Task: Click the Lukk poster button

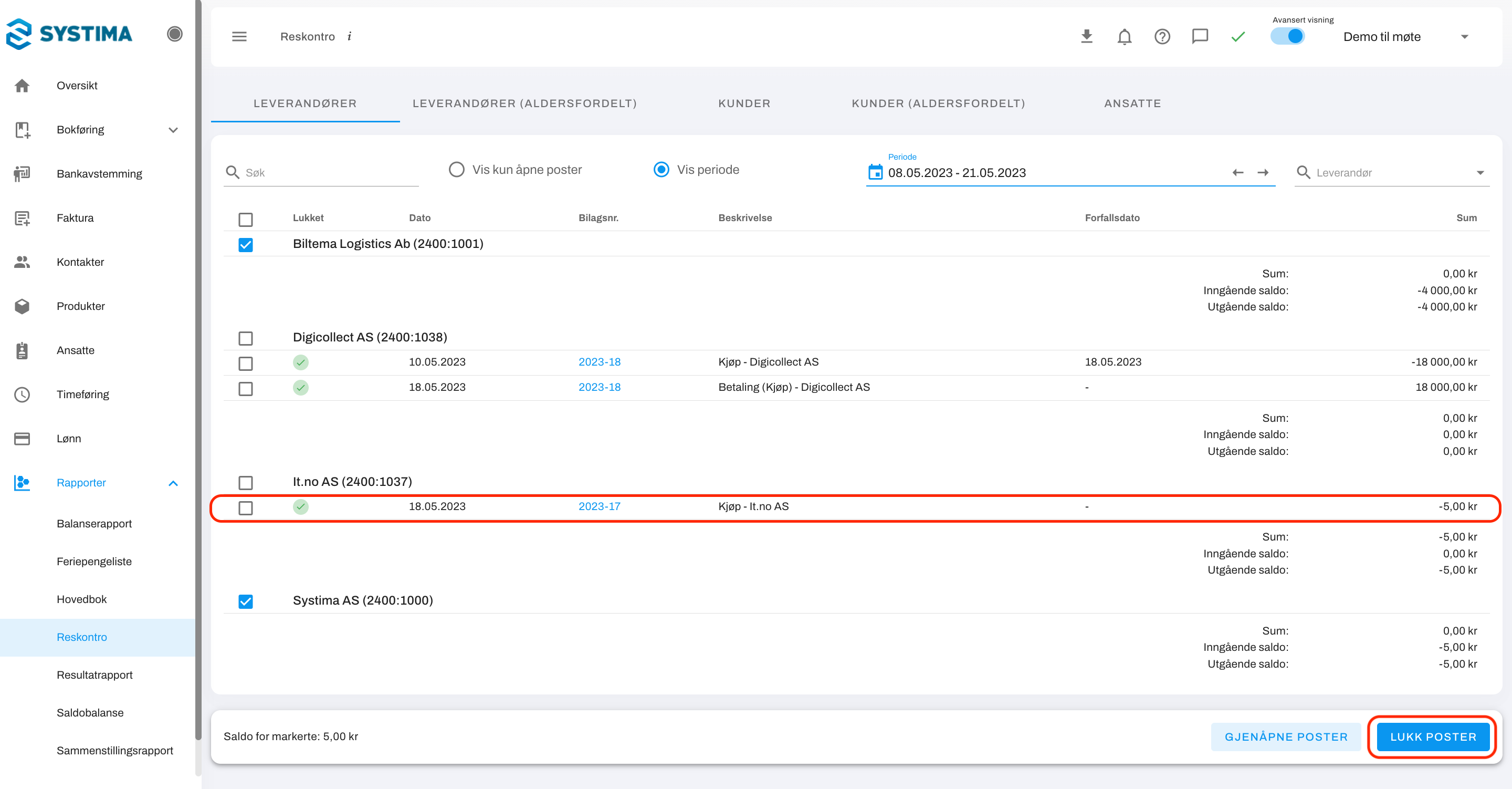Action: [x=1432, y=736]
